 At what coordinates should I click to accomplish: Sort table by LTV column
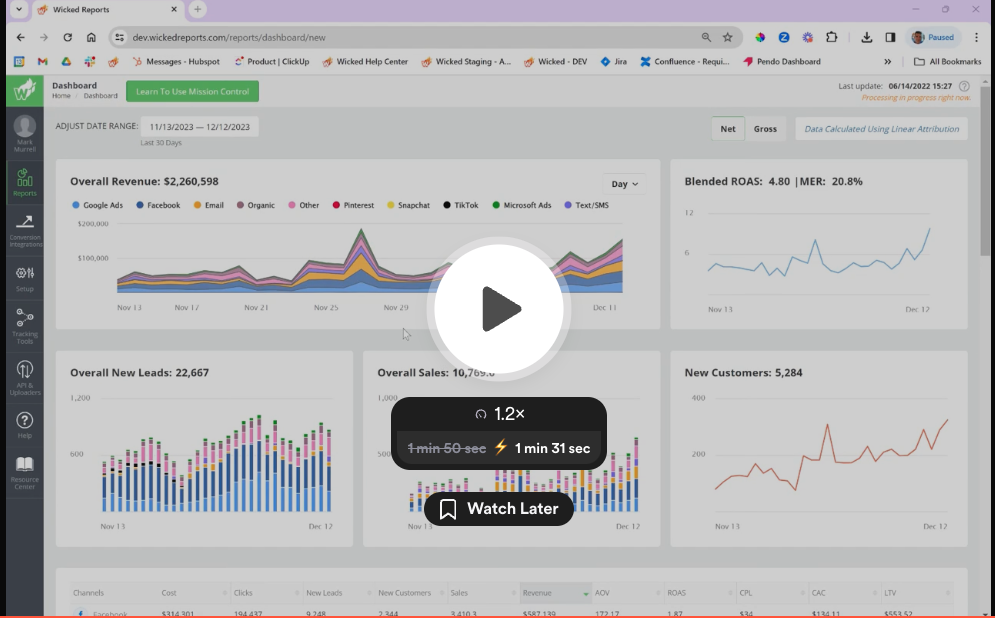[x=918, y=593]
